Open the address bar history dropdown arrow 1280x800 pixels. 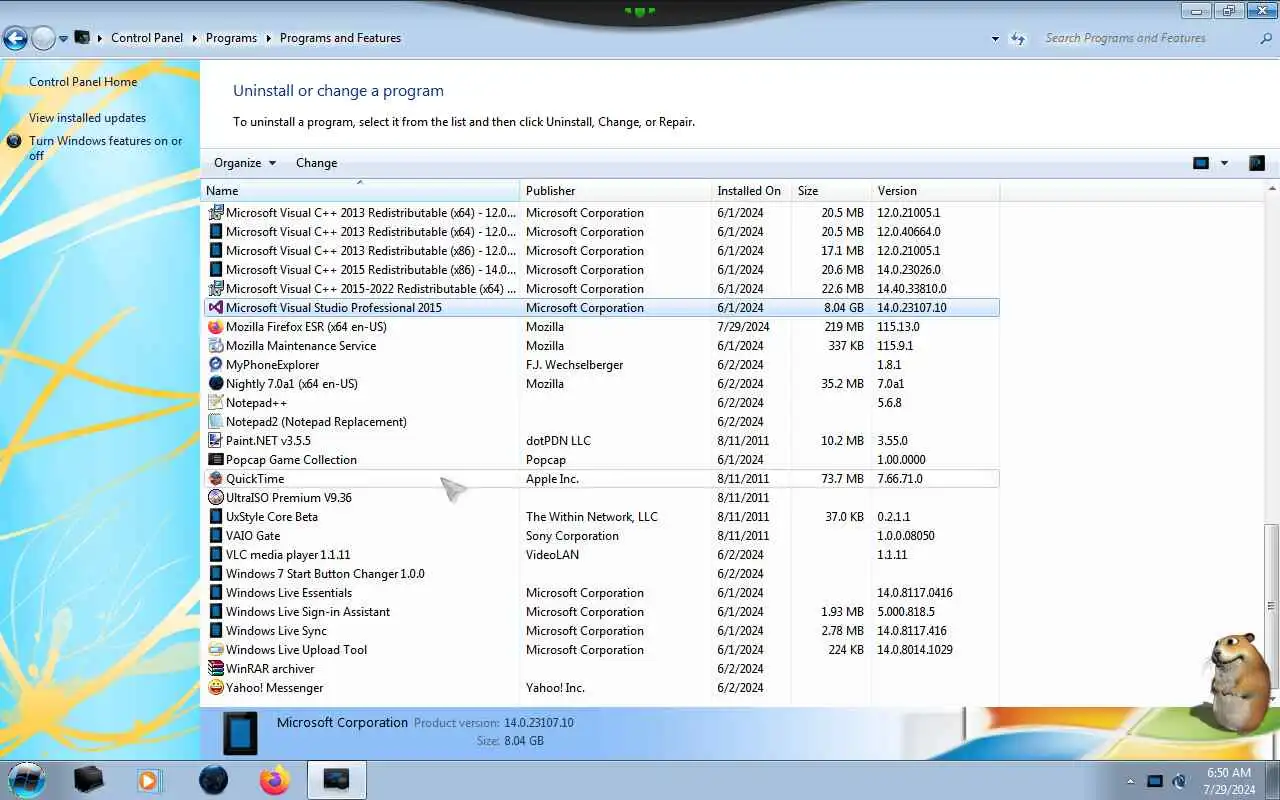[995, 39]
